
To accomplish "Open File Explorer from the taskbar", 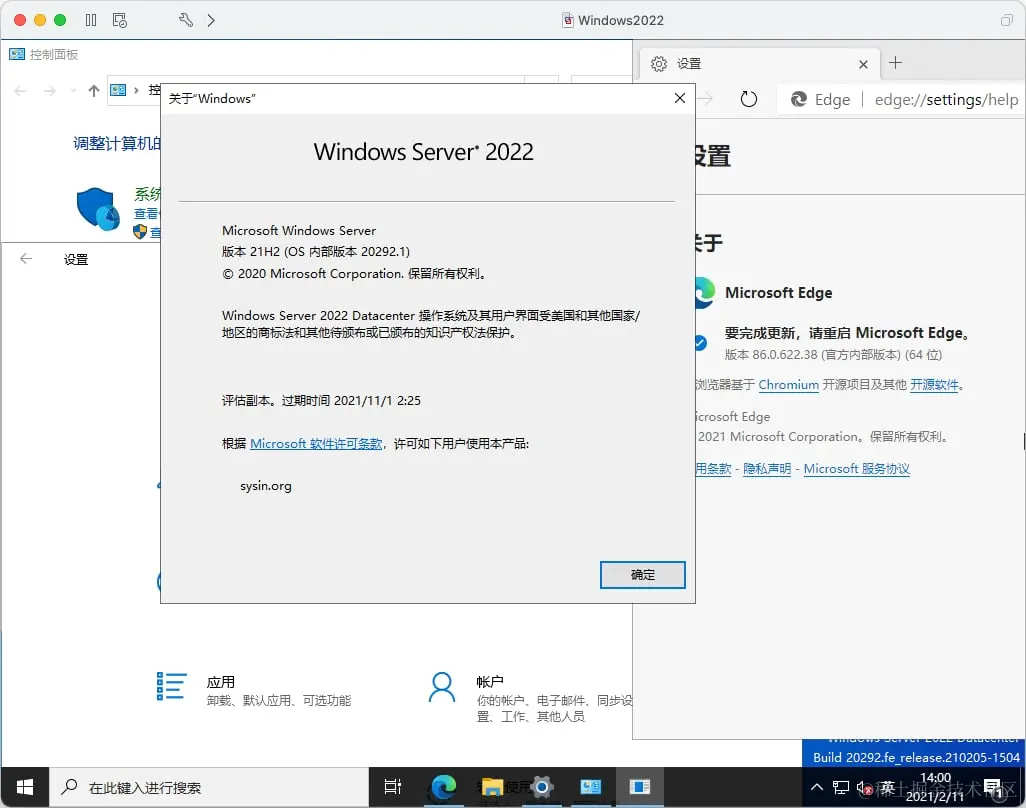I will (492, 787).
